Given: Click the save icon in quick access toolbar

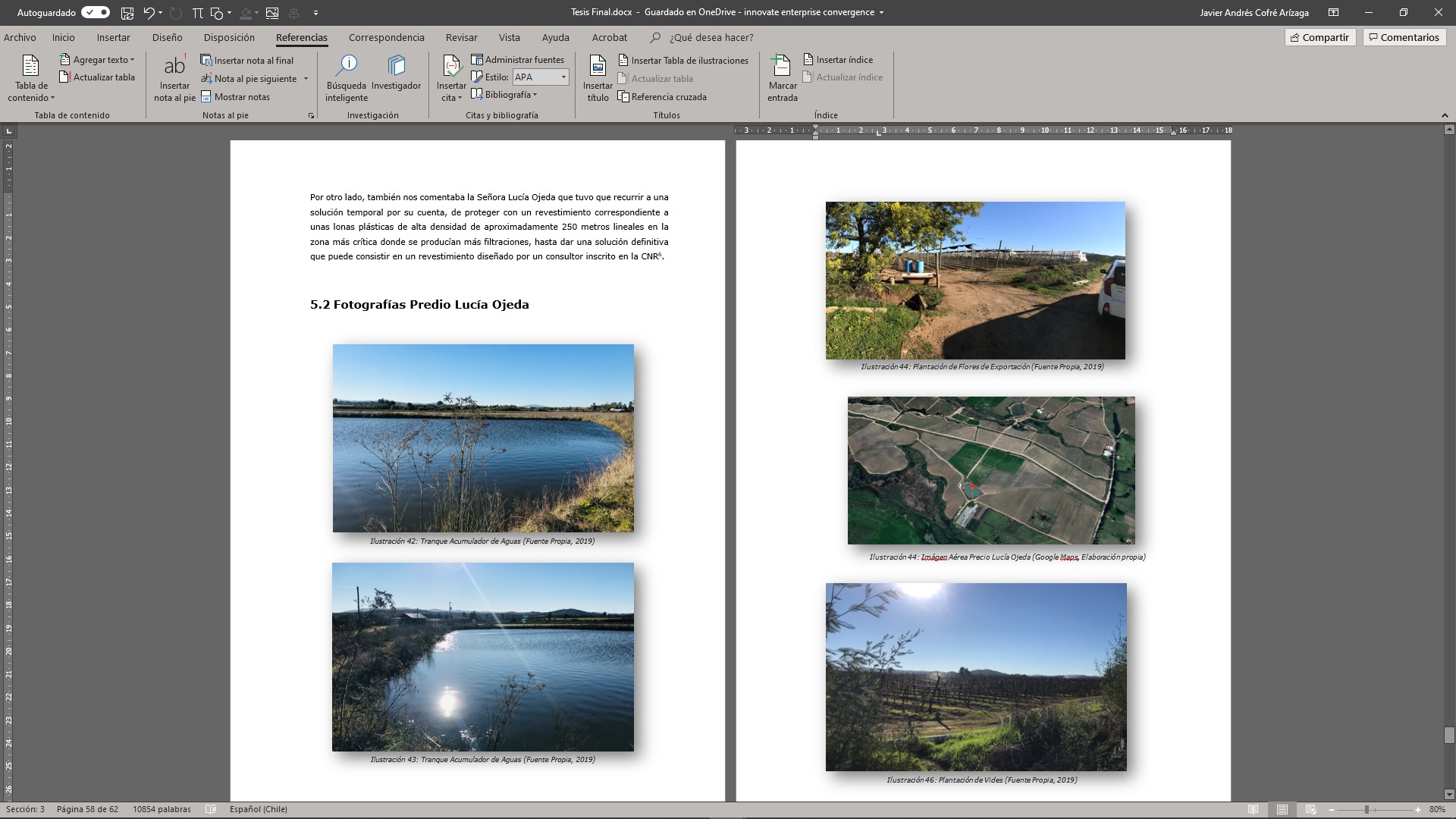Looking at the screenshot, I should 127,13.
